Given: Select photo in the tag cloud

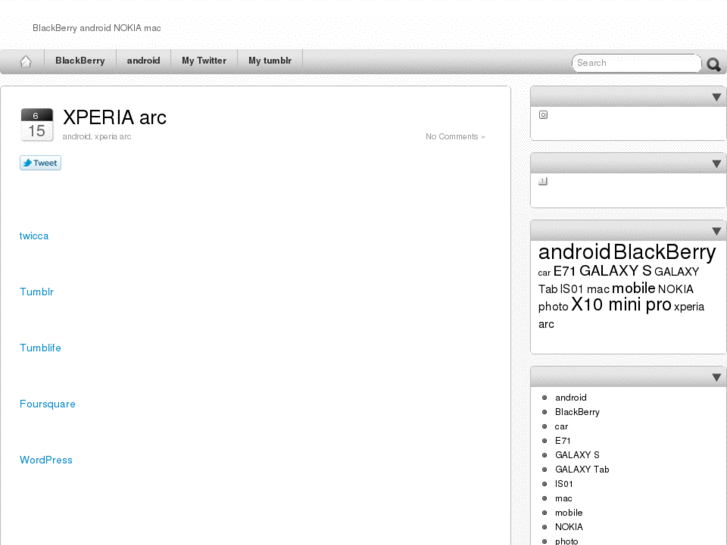Looking at the screenshot, I should (x=553, y=307).
